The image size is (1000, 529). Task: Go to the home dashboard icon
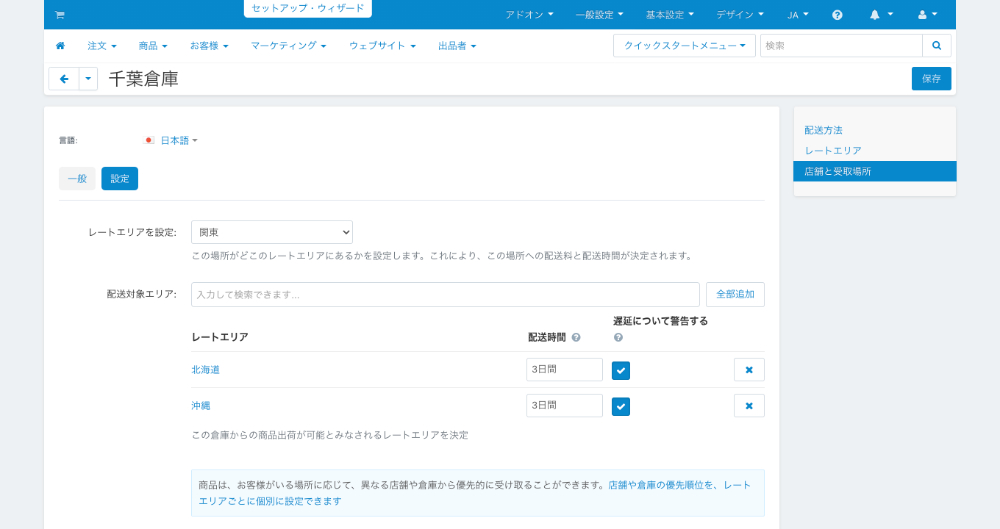(x=61, y=45)
